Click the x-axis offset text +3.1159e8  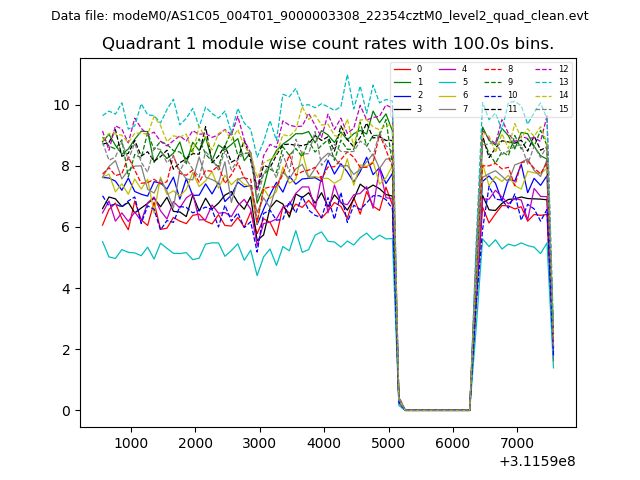click(x=535, y=461)
